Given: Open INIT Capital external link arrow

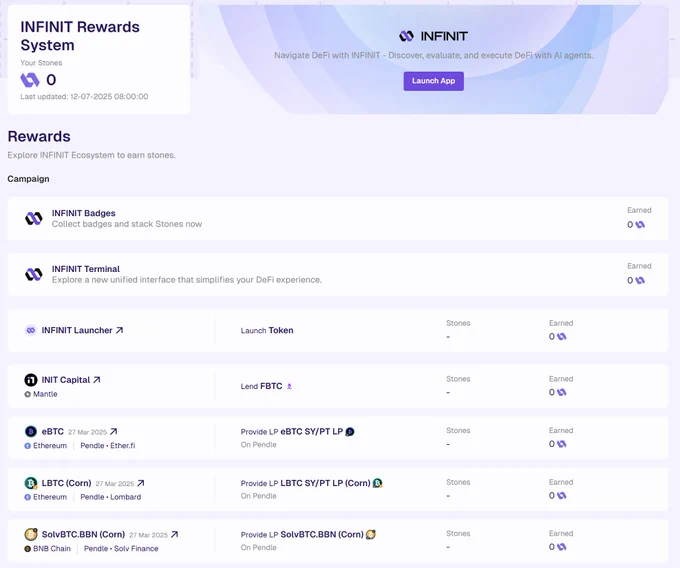Looking at the screenshot, I should click(x=97, y=380).
